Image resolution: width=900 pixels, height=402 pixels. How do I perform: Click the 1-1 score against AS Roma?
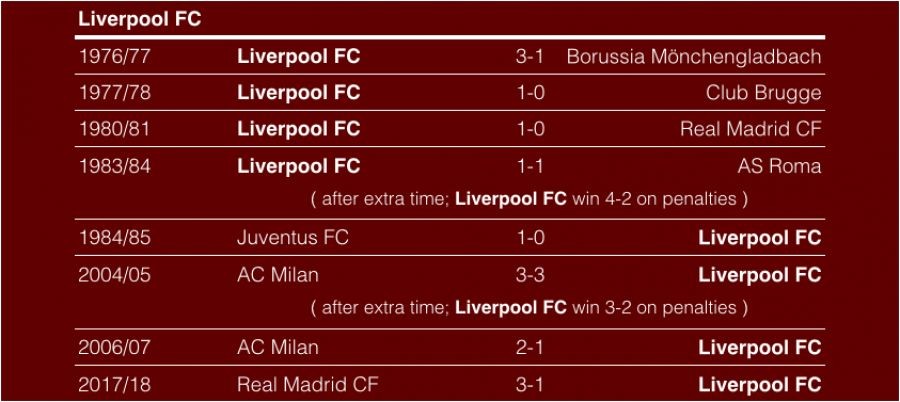pyautogui.click(x=529, y=166)
